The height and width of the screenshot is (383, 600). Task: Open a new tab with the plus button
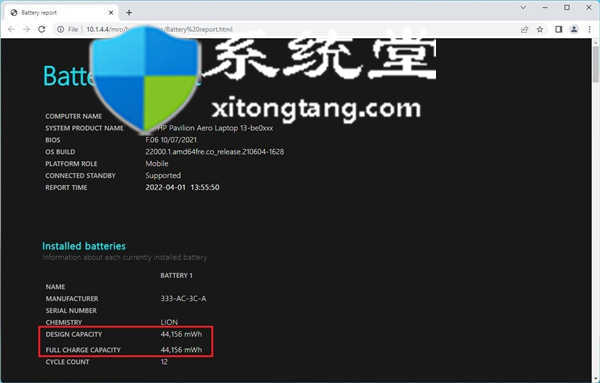[x=129, y=13]
